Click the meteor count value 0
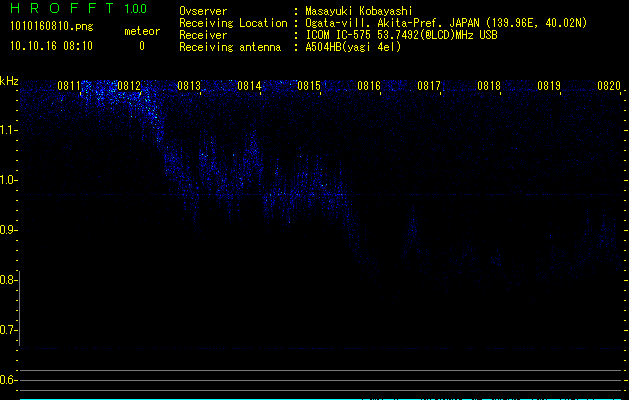629x400 pixels. [x=142, y=46]
